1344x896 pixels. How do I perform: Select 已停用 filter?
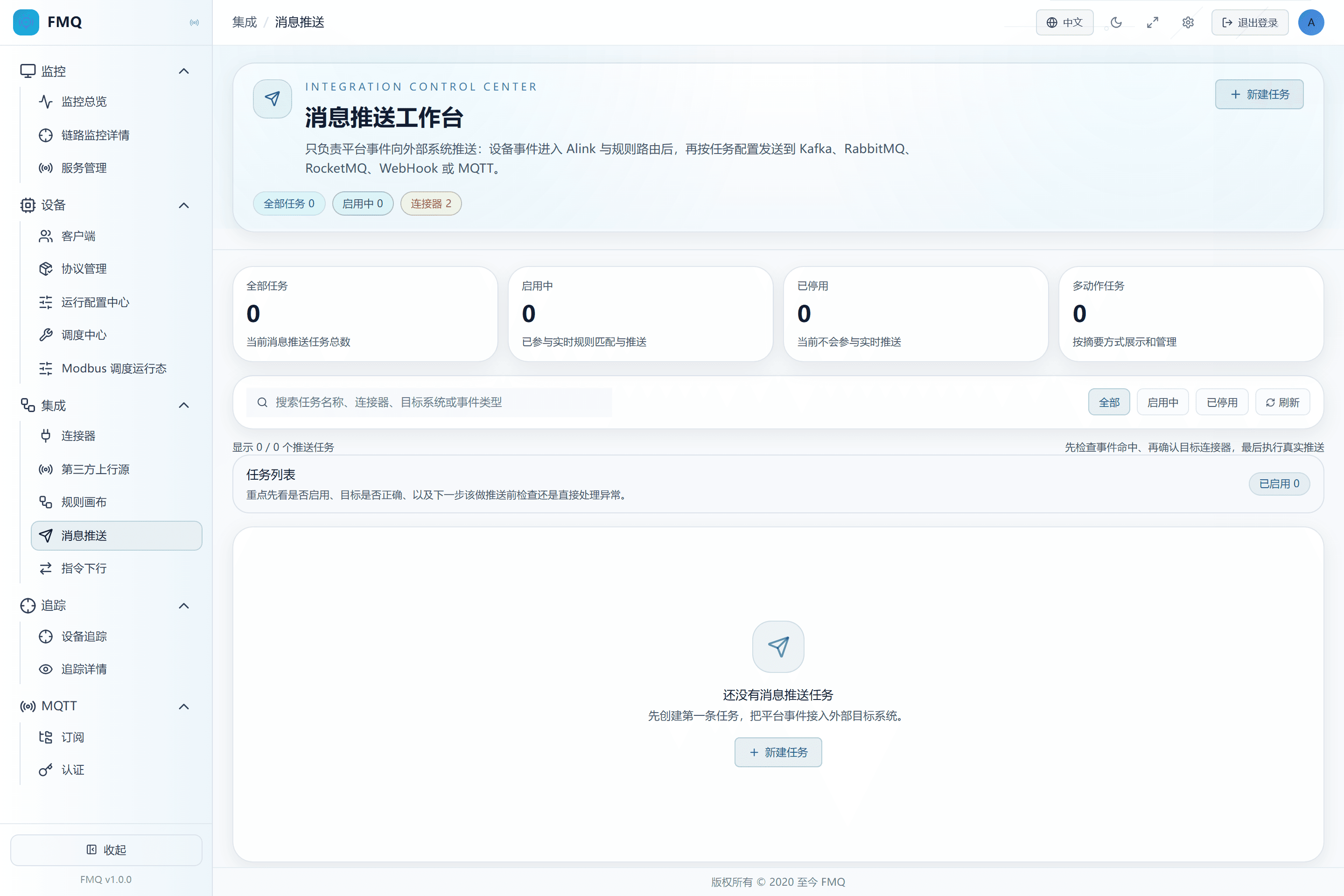point(1222,402)
